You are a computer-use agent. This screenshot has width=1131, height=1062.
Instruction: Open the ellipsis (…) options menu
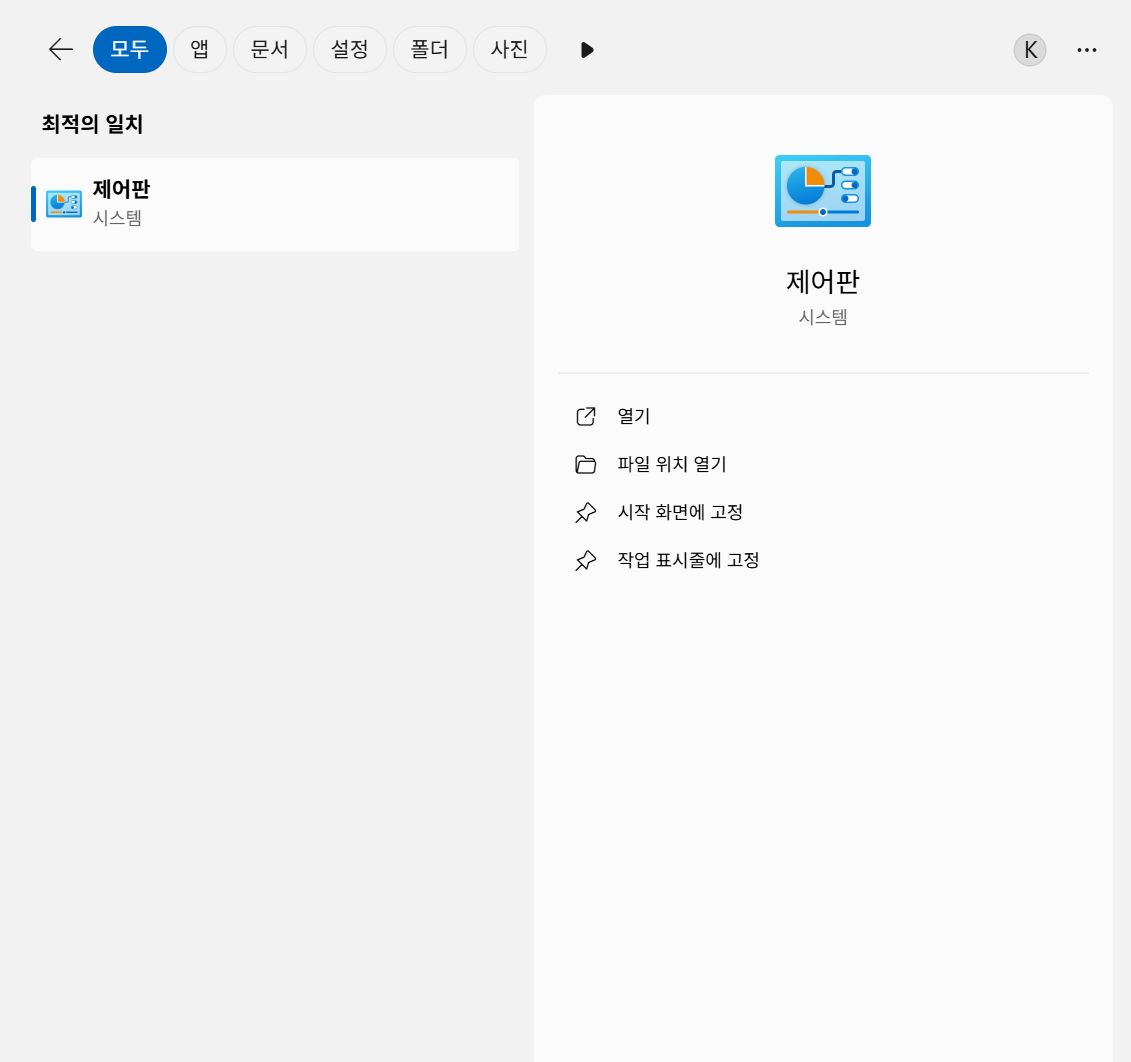1087,49
